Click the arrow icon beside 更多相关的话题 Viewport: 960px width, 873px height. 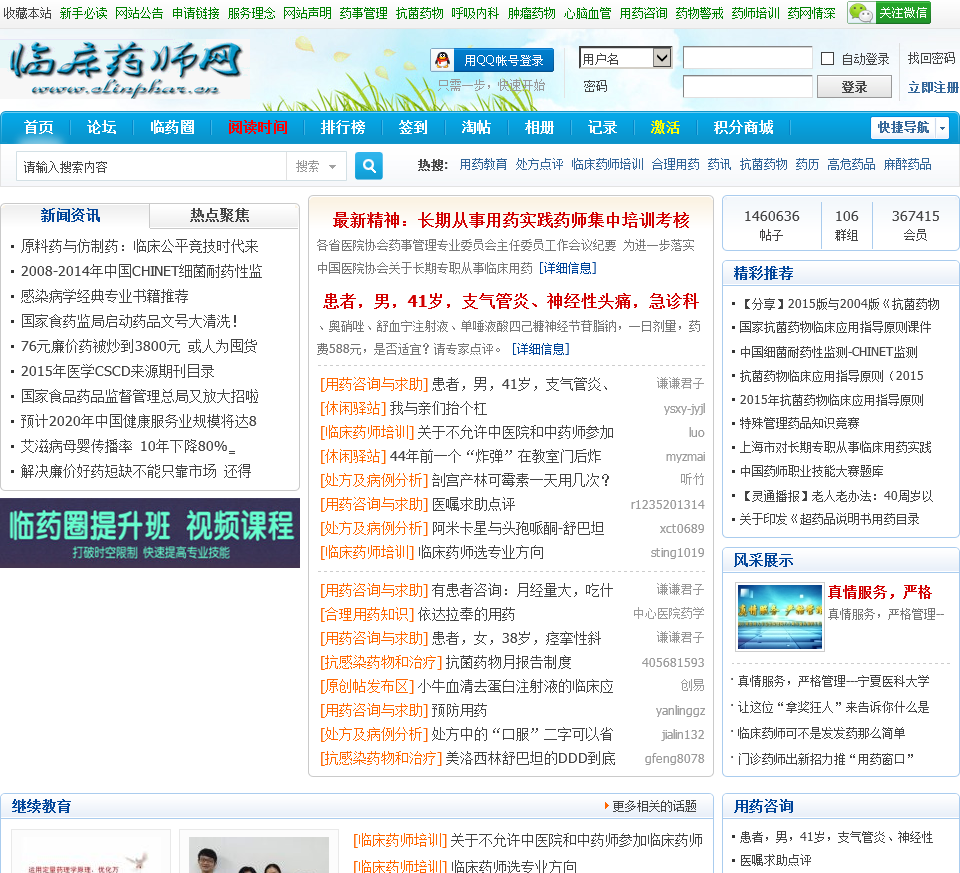pyautogui.click(x=606, y=806)
